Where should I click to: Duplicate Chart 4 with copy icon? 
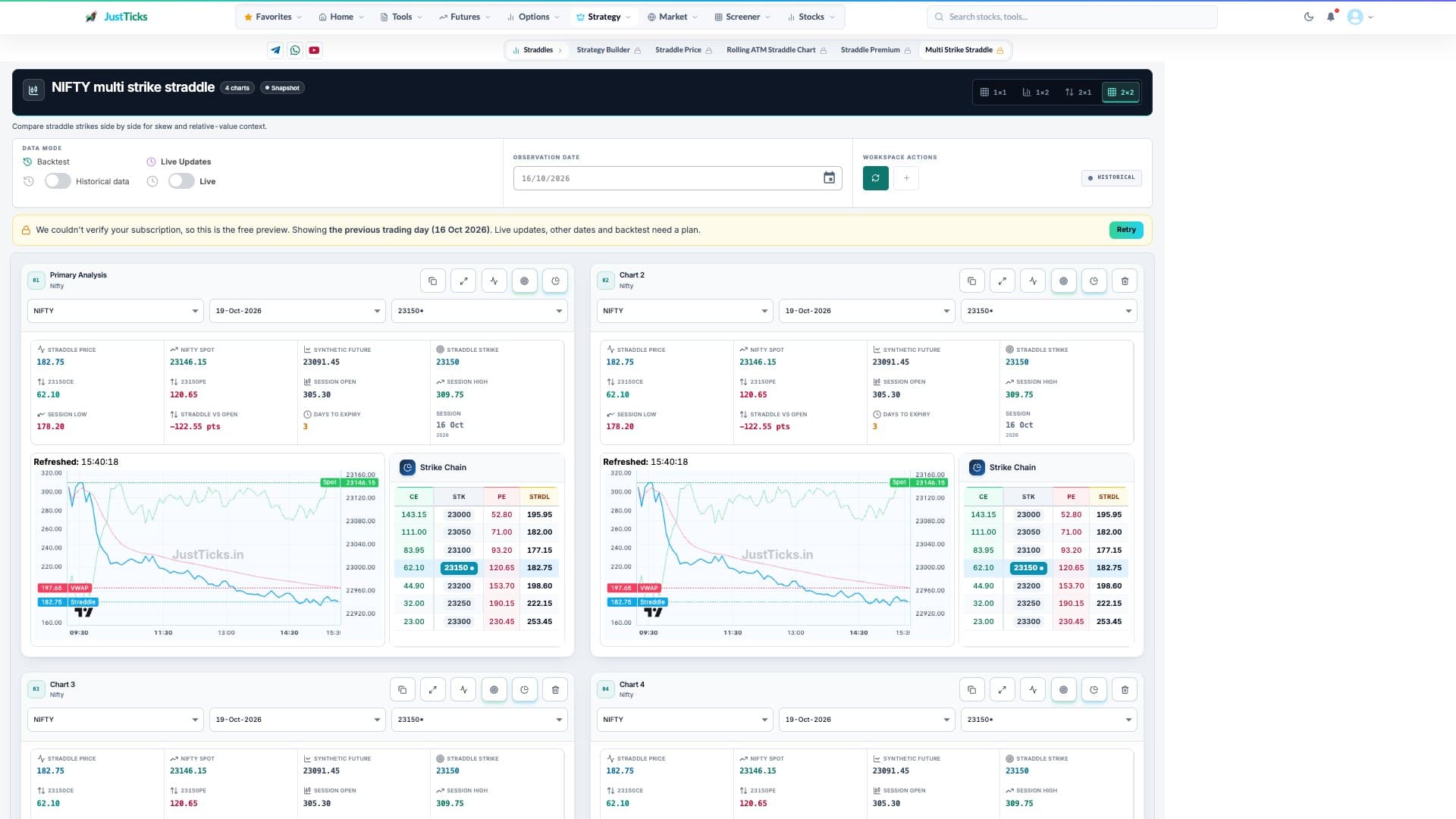tap(972, 689)
